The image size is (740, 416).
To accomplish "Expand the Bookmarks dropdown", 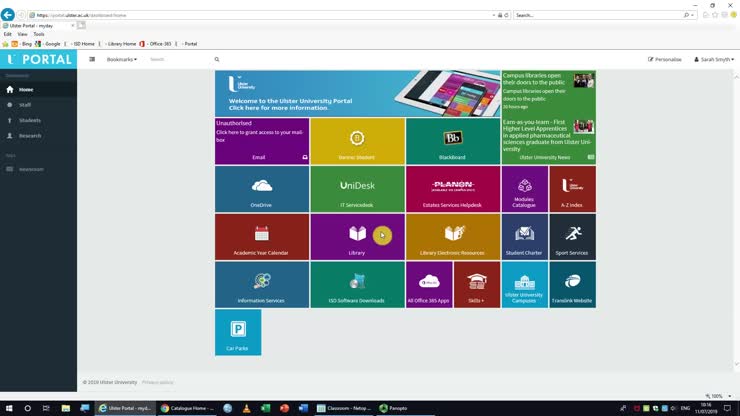I will pyautogui.click(x=122, y=59).
